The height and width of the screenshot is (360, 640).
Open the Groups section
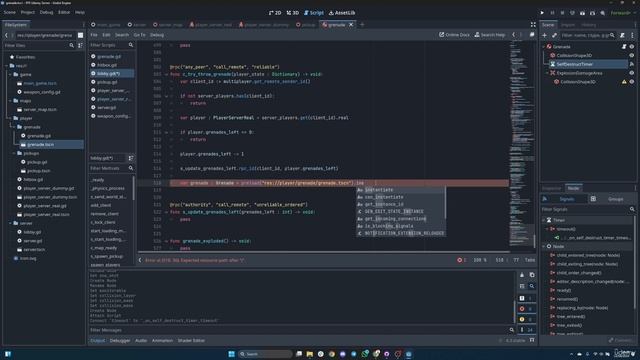[611, 199]
